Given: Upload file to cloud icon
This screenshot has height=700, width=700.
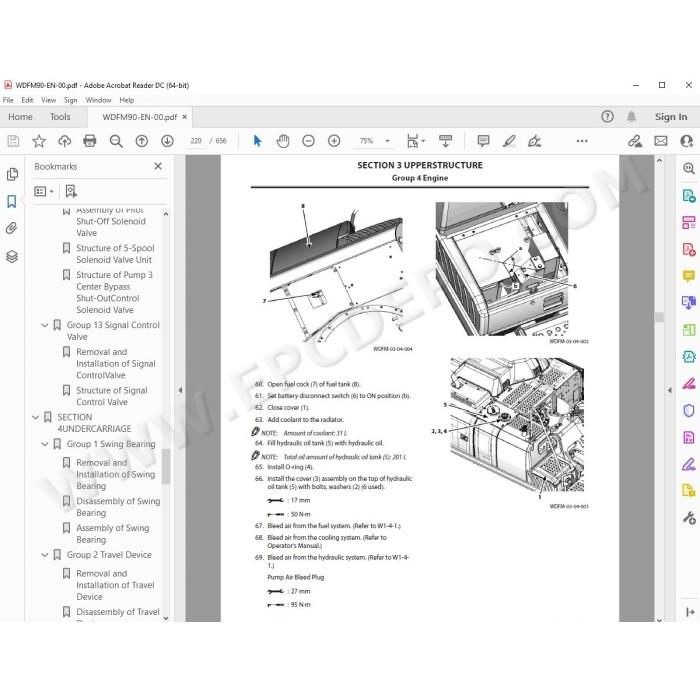Looking at the screenshot, I should tap(65, 141).
